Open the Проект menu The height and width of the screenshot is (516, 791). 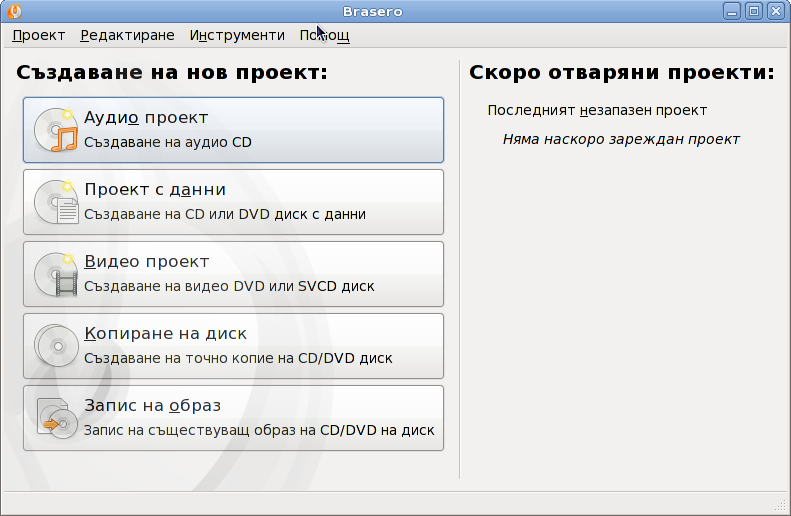pos(38,35)
